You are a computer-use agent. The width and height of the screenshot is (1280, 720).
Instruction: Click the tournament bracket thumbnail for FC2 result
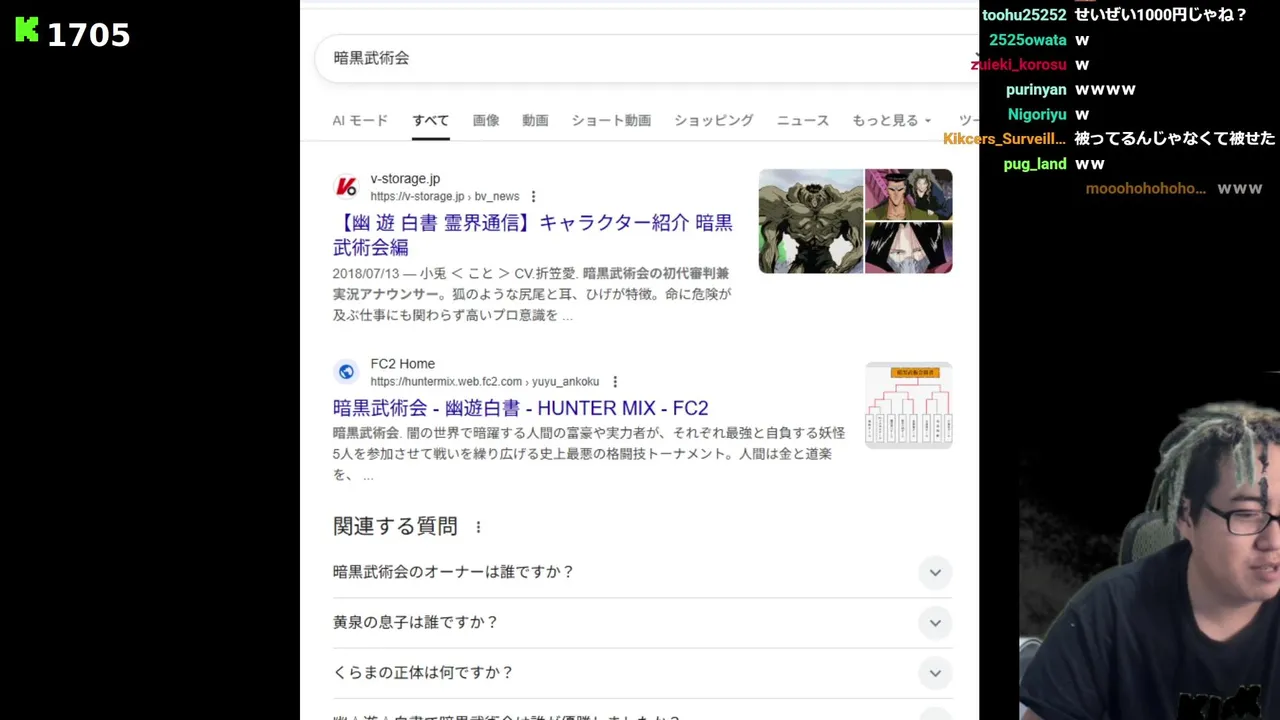point(908,405)
